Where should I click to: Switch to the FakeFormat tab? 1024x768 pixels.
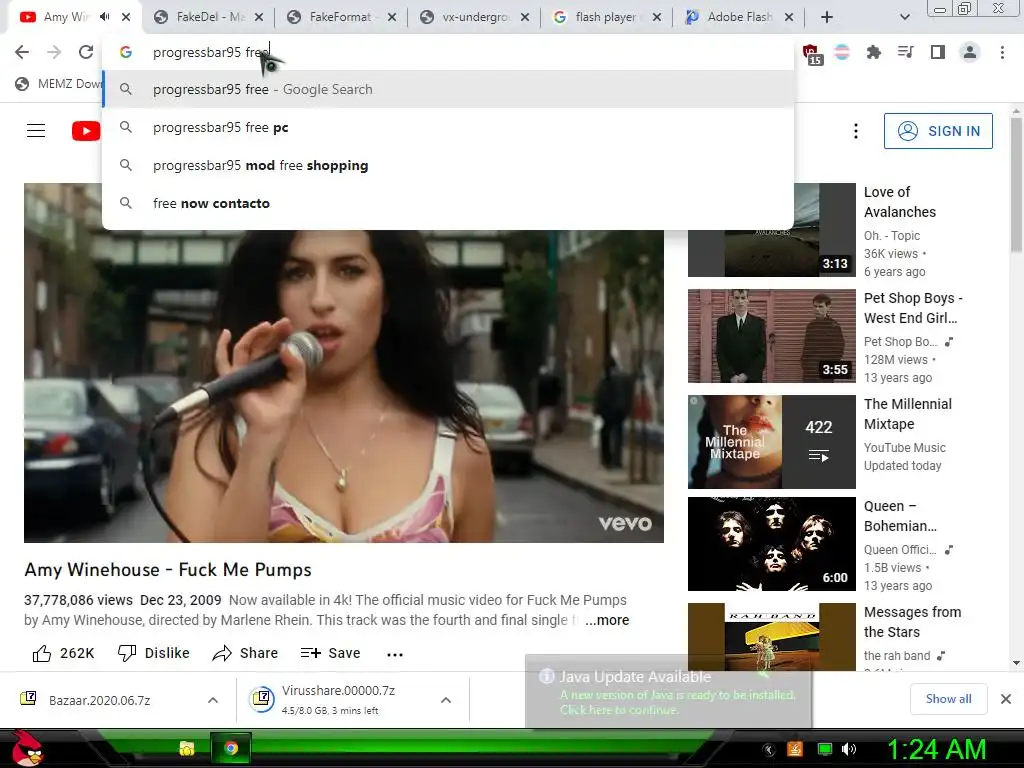pyautogui.click(x=340, y=17)
